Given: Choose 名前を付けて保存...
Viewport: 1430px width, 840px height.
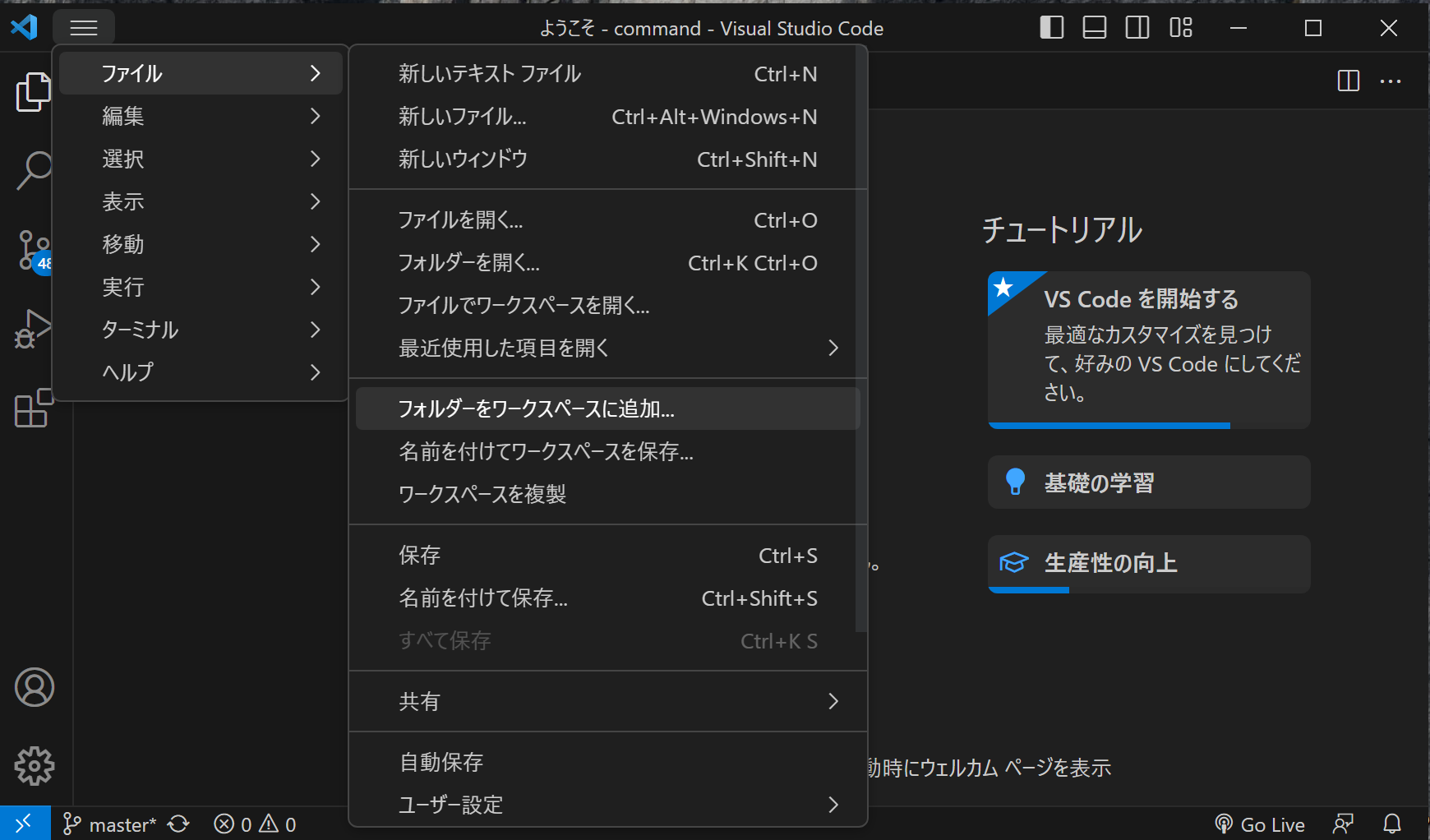Looking at the screenshot, I should tap(607, 598).
